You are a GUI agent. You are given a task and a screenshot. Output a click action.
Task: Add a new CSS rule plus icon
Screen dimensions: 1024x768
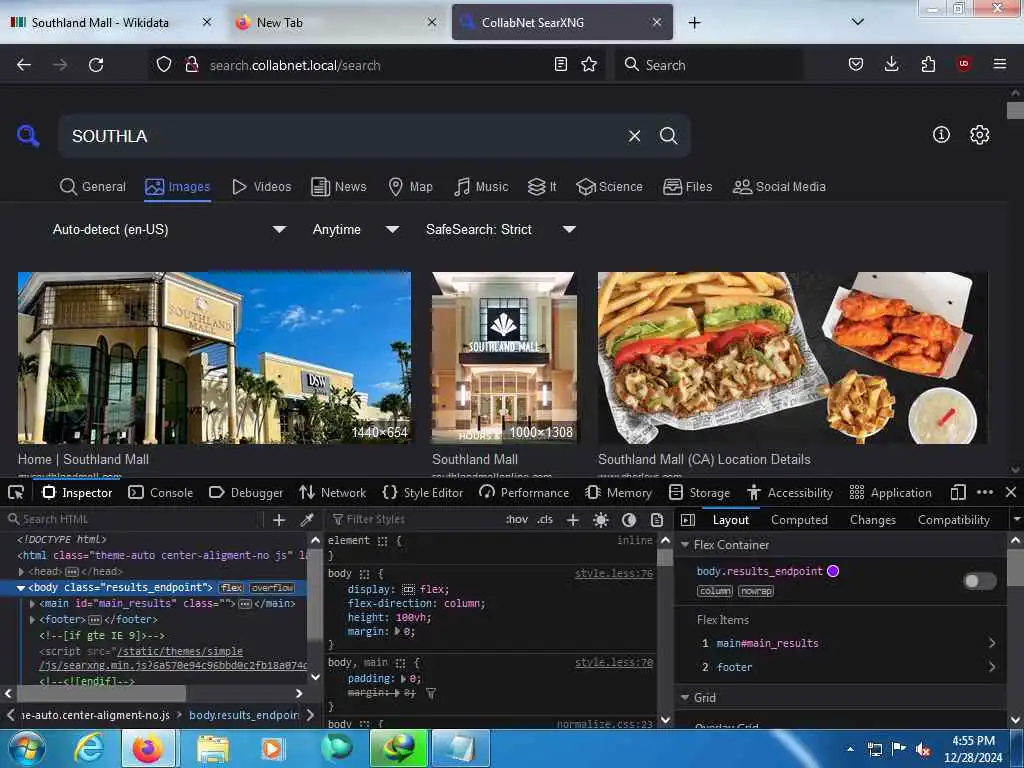click(x=573, y=520)
